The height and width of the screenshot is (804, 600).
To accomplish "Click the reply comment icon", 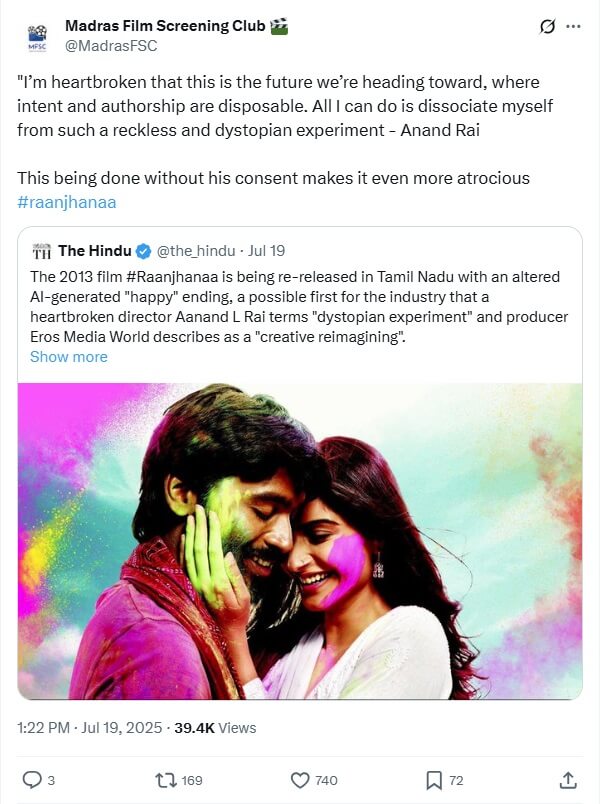I will click(31, 779).
